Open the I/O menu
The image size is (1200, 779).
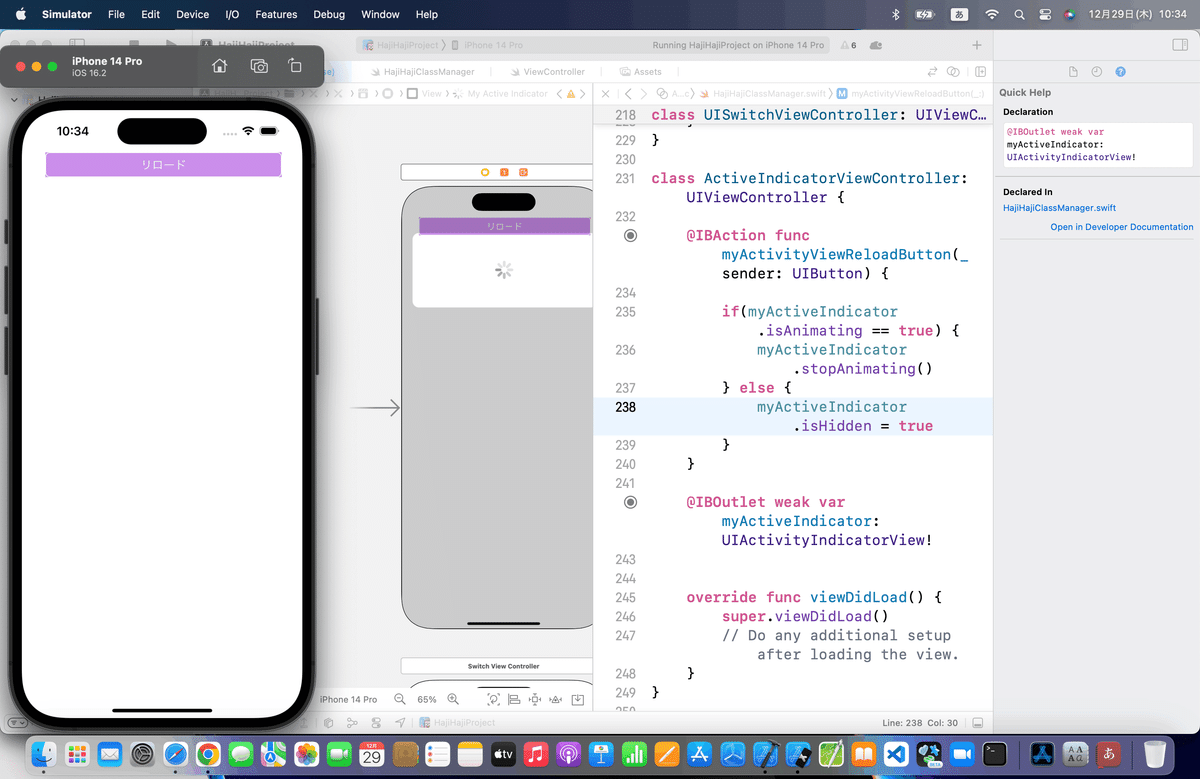(x=232, y=14)
